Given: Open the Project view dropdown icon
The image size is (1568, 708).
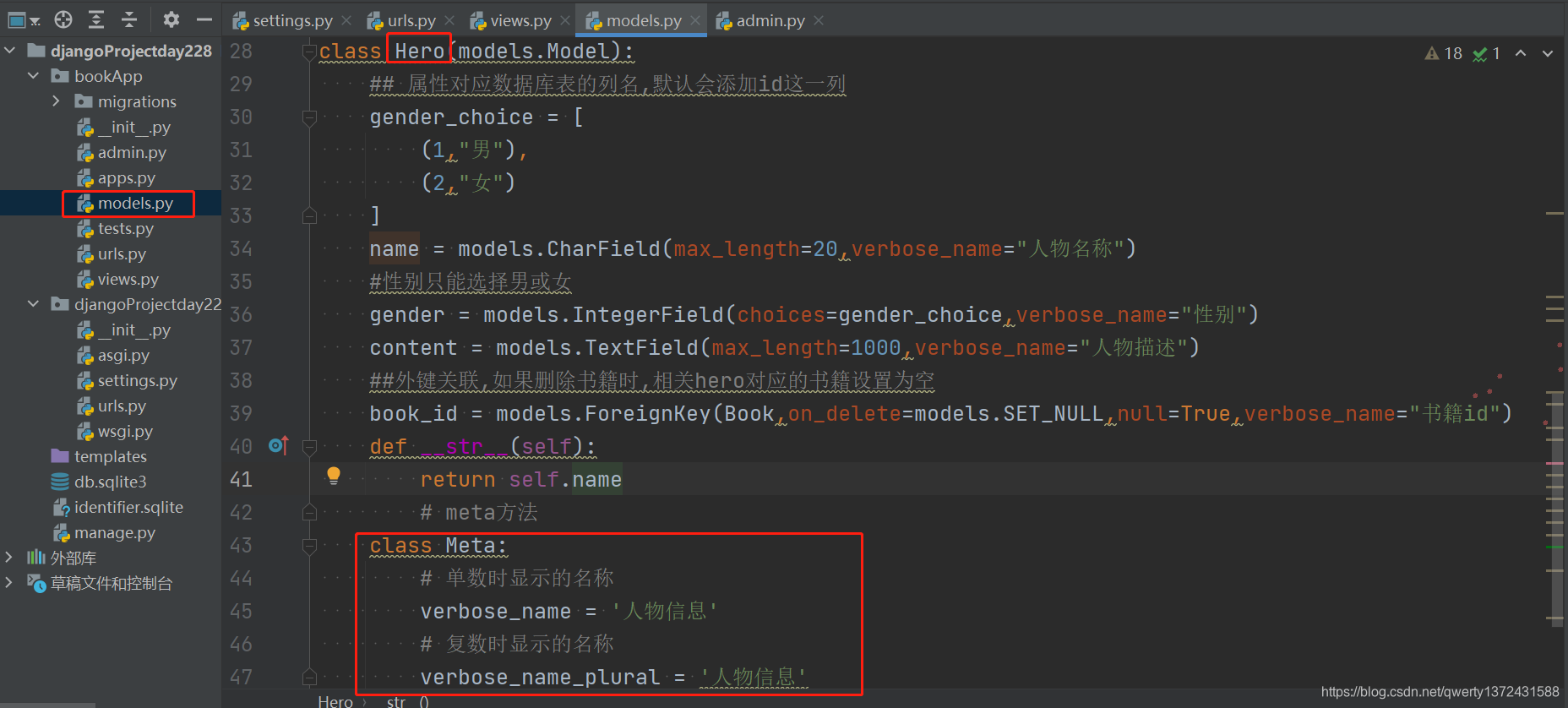Looking at the screenshot, I should point(24,19).
